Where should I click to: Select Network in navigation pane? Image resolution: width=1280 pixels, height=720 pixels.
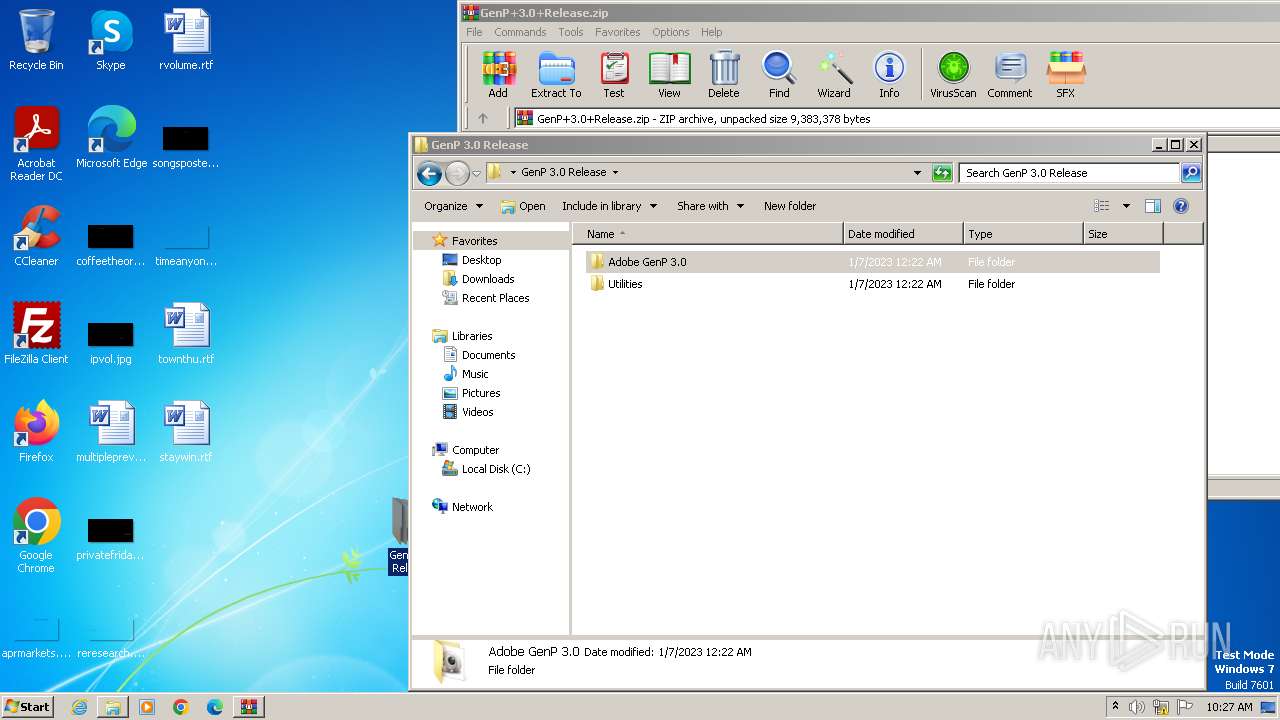(x=472, y=507)
